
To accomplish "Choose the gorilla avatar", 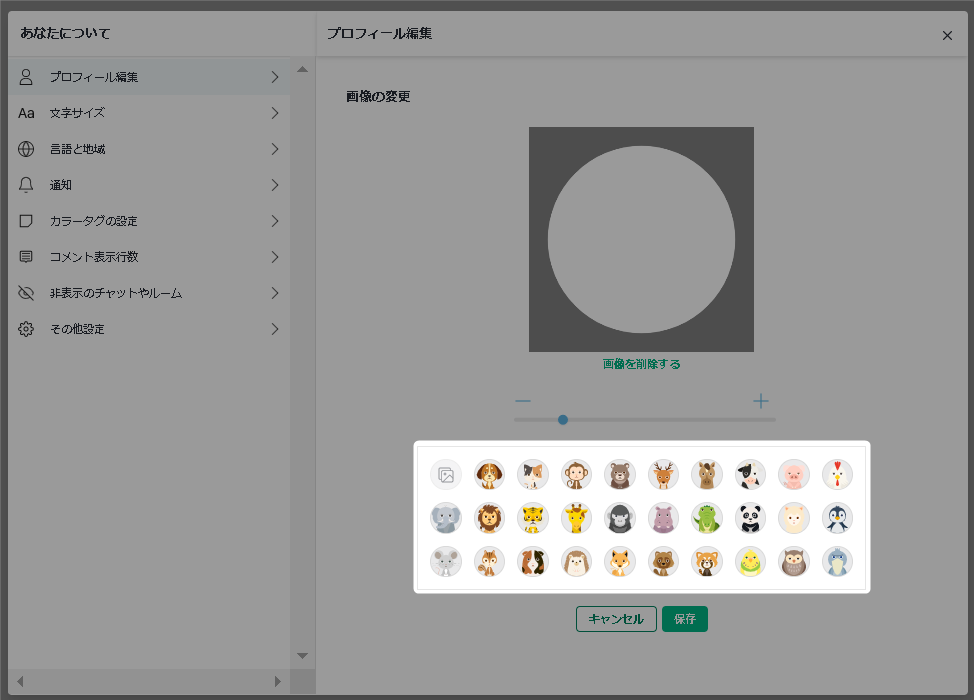I will (620, 519).
